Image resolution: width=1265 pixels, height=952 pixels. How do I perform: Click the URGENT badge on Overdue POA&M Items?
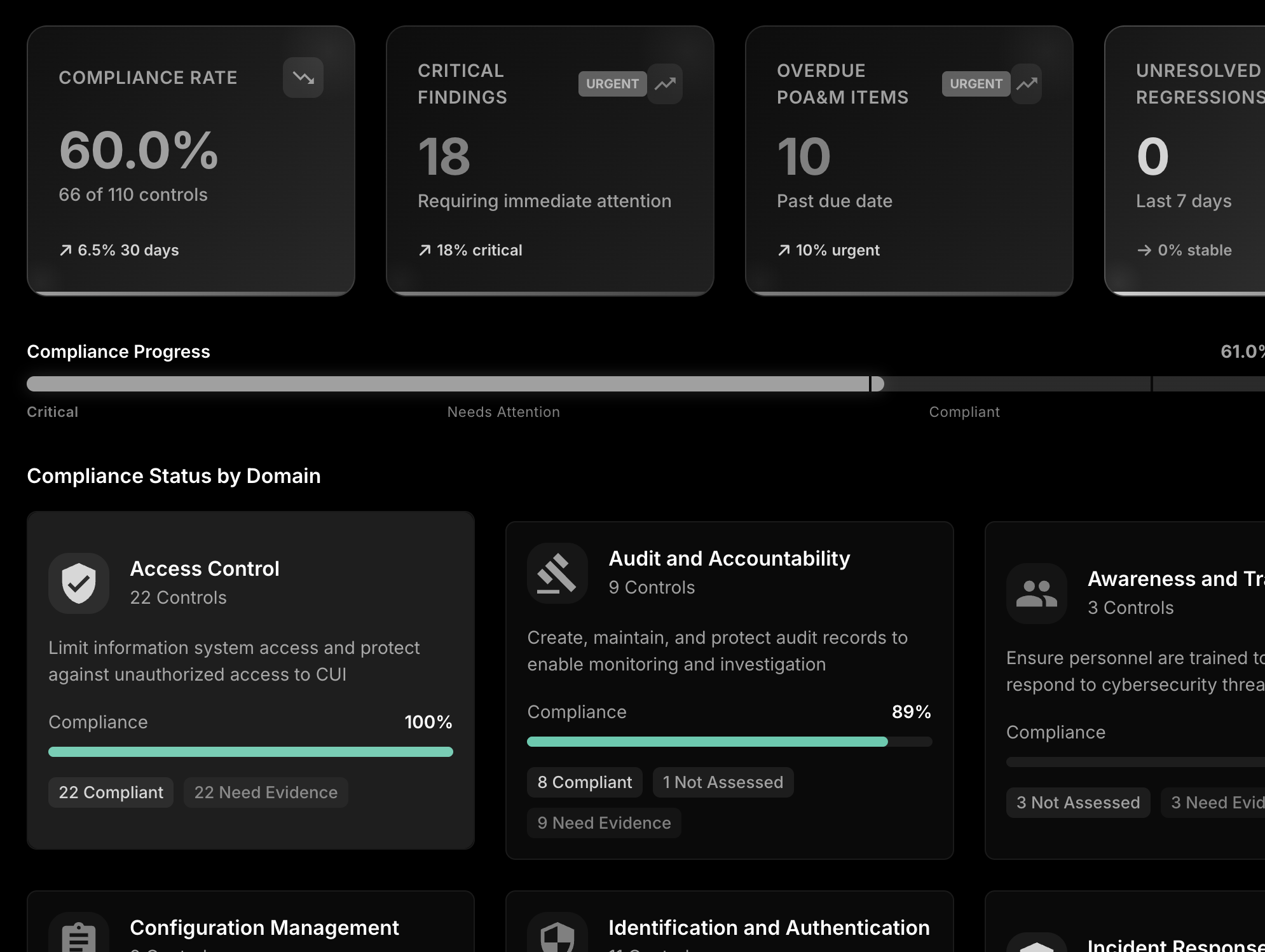975,84
